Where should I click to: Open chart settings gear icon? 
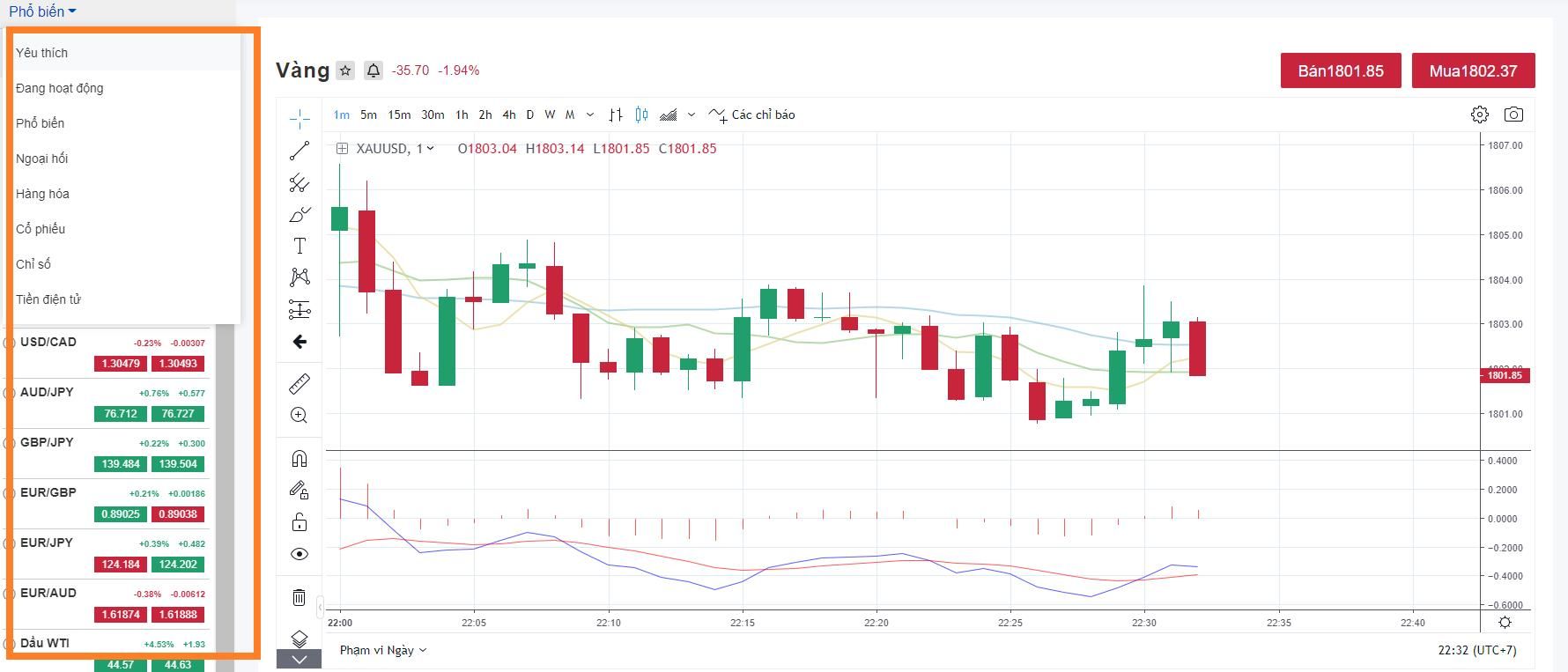(x=1480, y=114)
